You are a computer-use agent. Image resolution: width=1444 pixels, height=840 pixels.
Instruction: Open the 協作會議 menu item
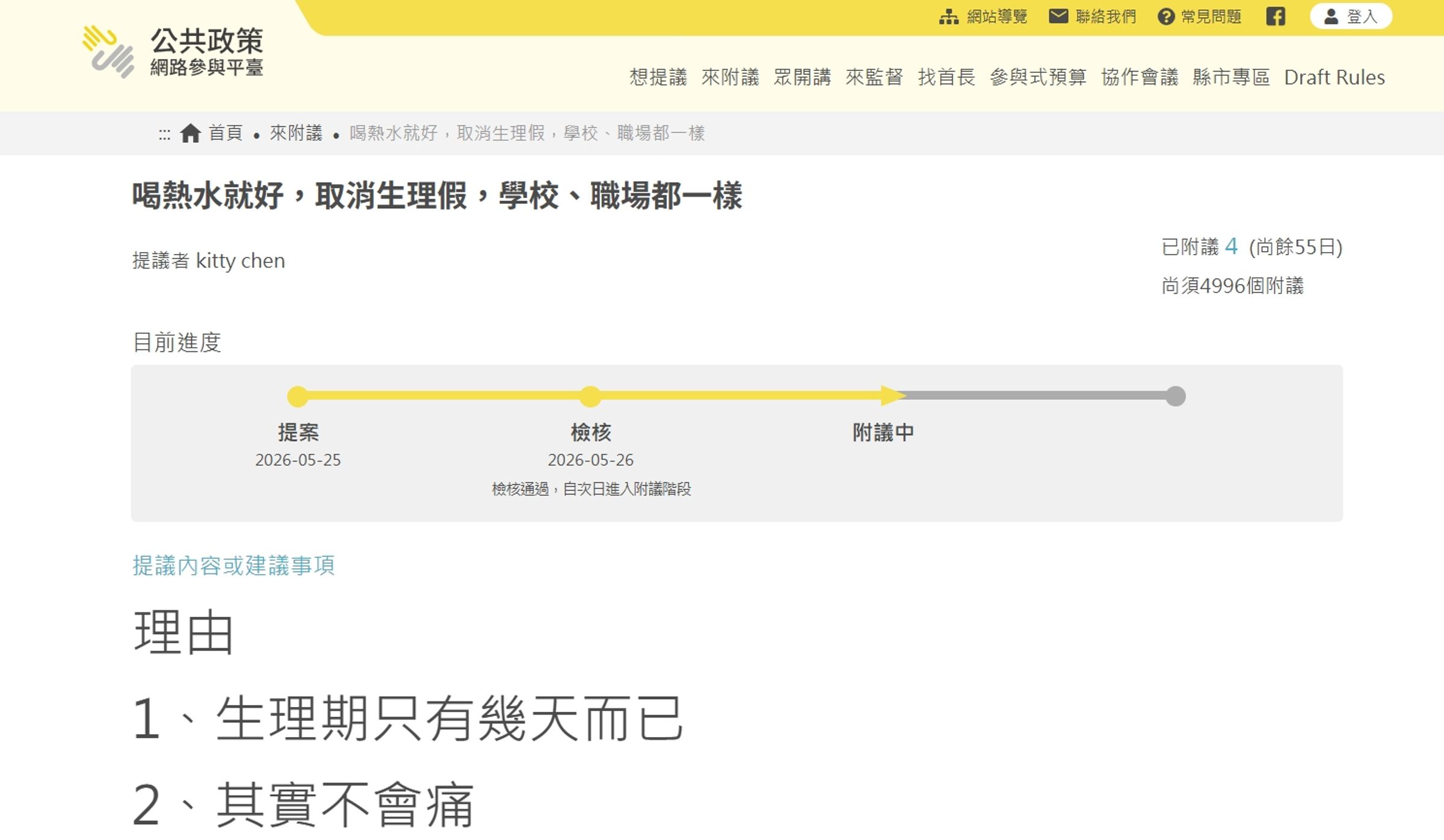pos(1140,77)
